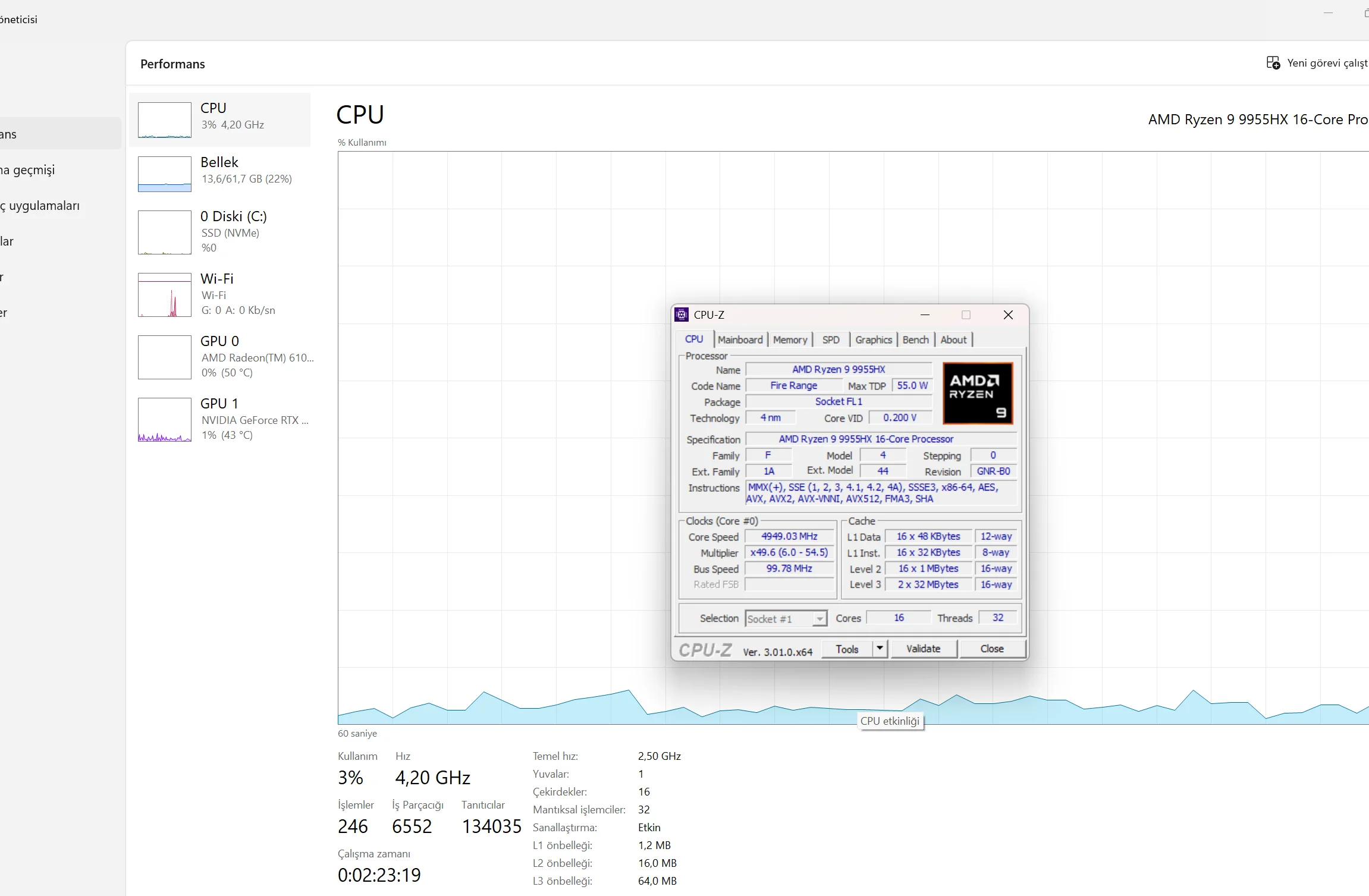Click the Level 3 2 x 32 MBytes value
The image size is (1369, 896).
click(x=928, y=584)
